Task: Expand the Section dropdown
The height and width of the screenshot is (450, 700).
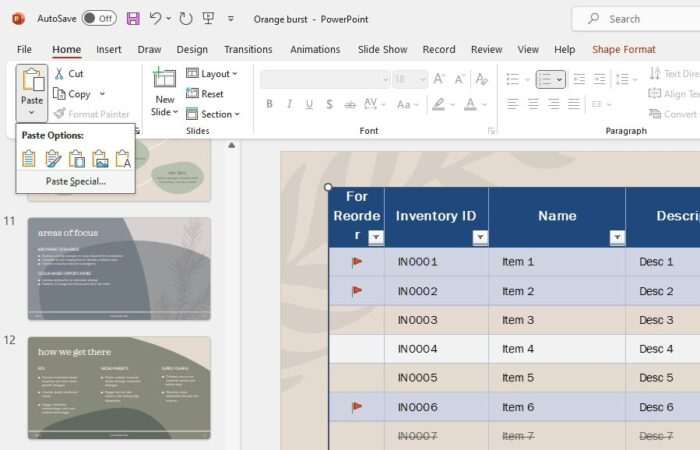Action: point(213,114)
